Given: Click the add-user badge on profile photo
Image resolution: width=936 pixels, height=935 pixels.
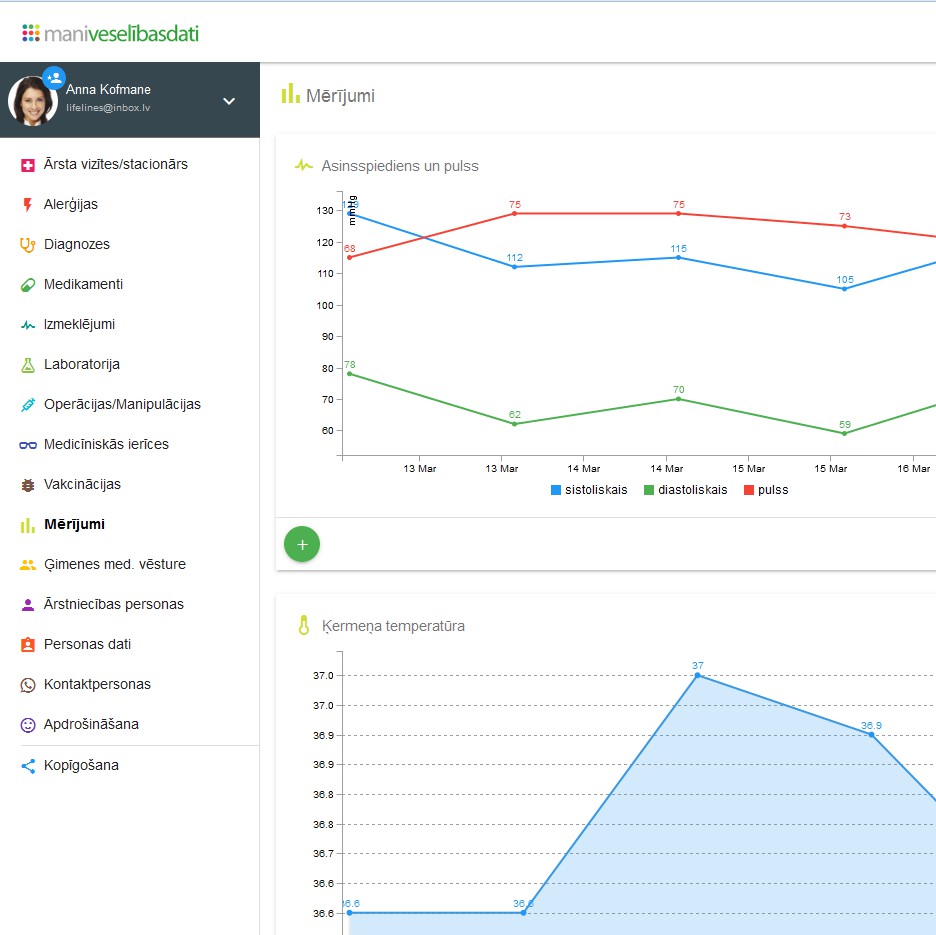Looking at the screenshot, I should pos(54,78).
